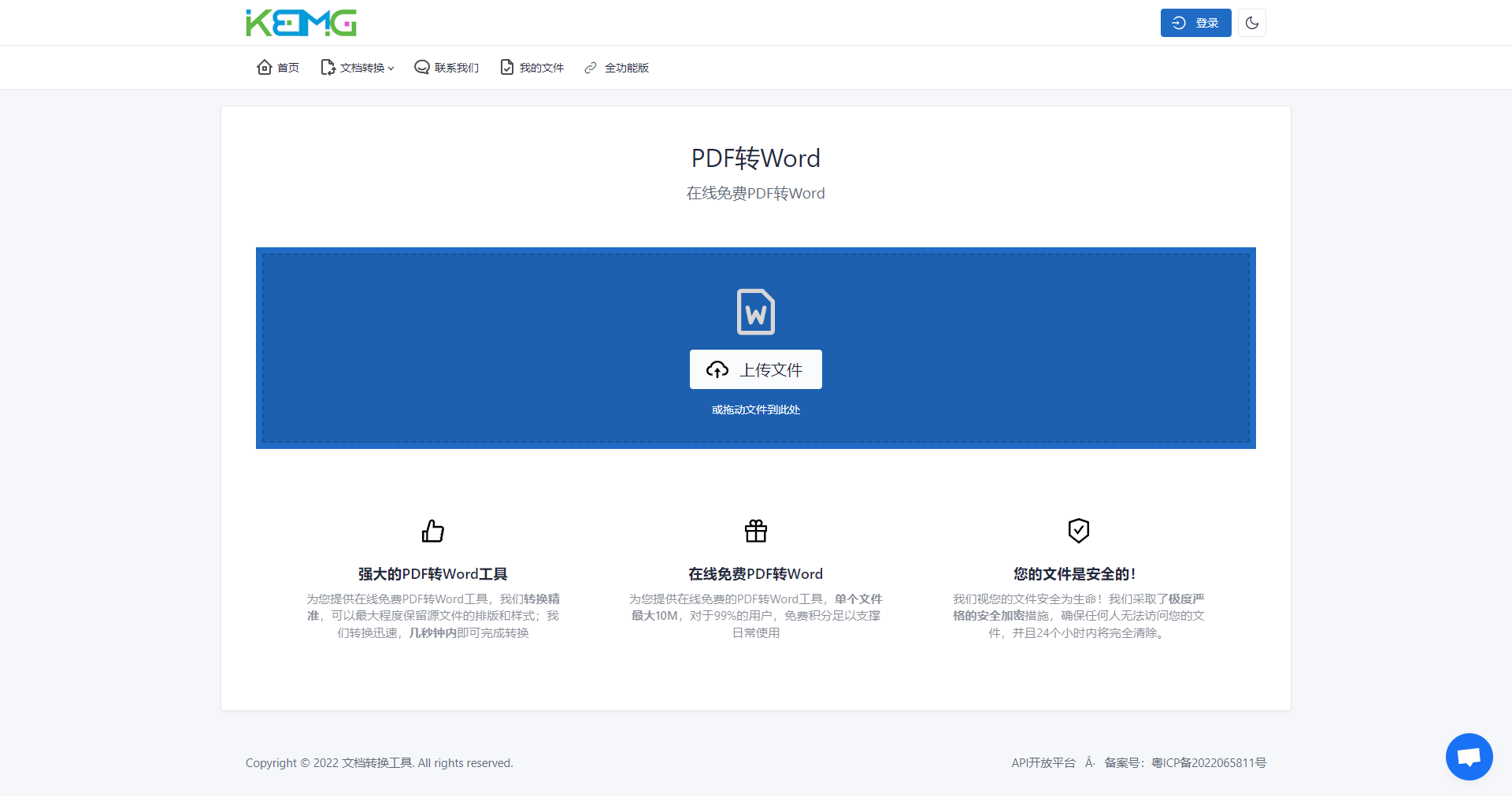Click the Word document icon
The width and height of the screenshot is (1512, 797).
coord(755,312)
